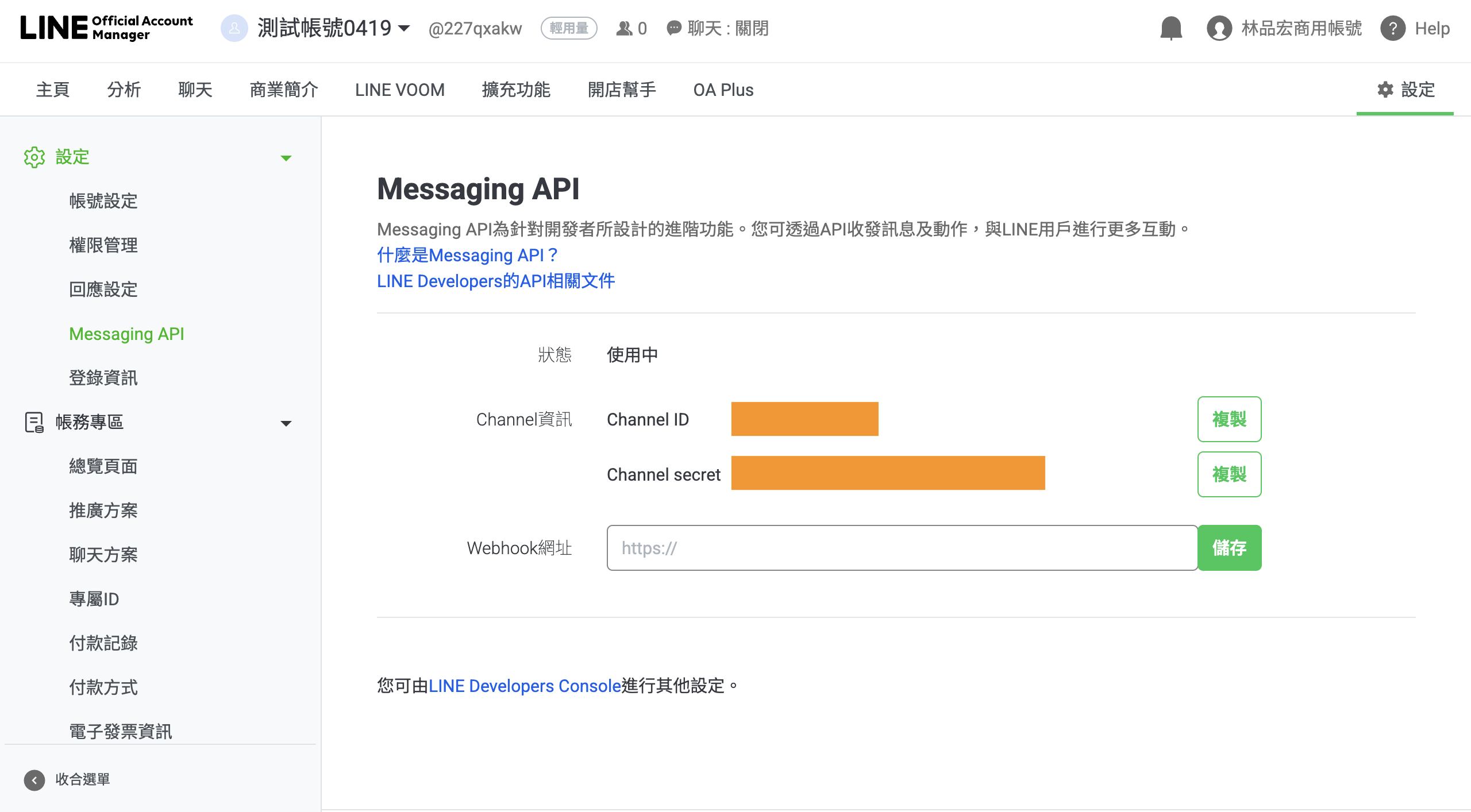Click the @227qxakw account ID
This screenshot has height=812, width=1471.
(x=475, y=28)
